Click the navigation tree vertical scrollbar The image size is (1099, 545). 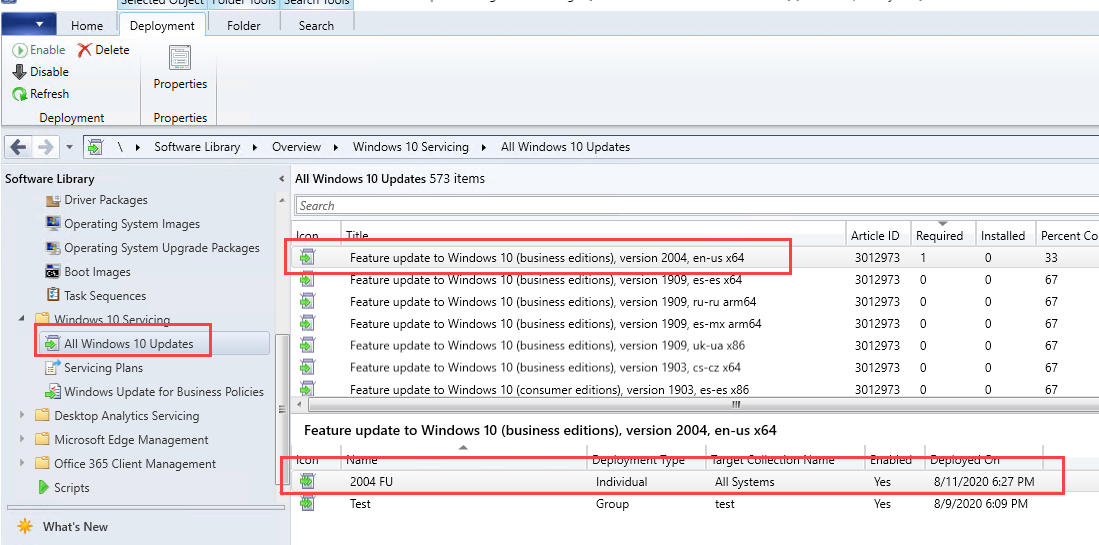[282, 409]
